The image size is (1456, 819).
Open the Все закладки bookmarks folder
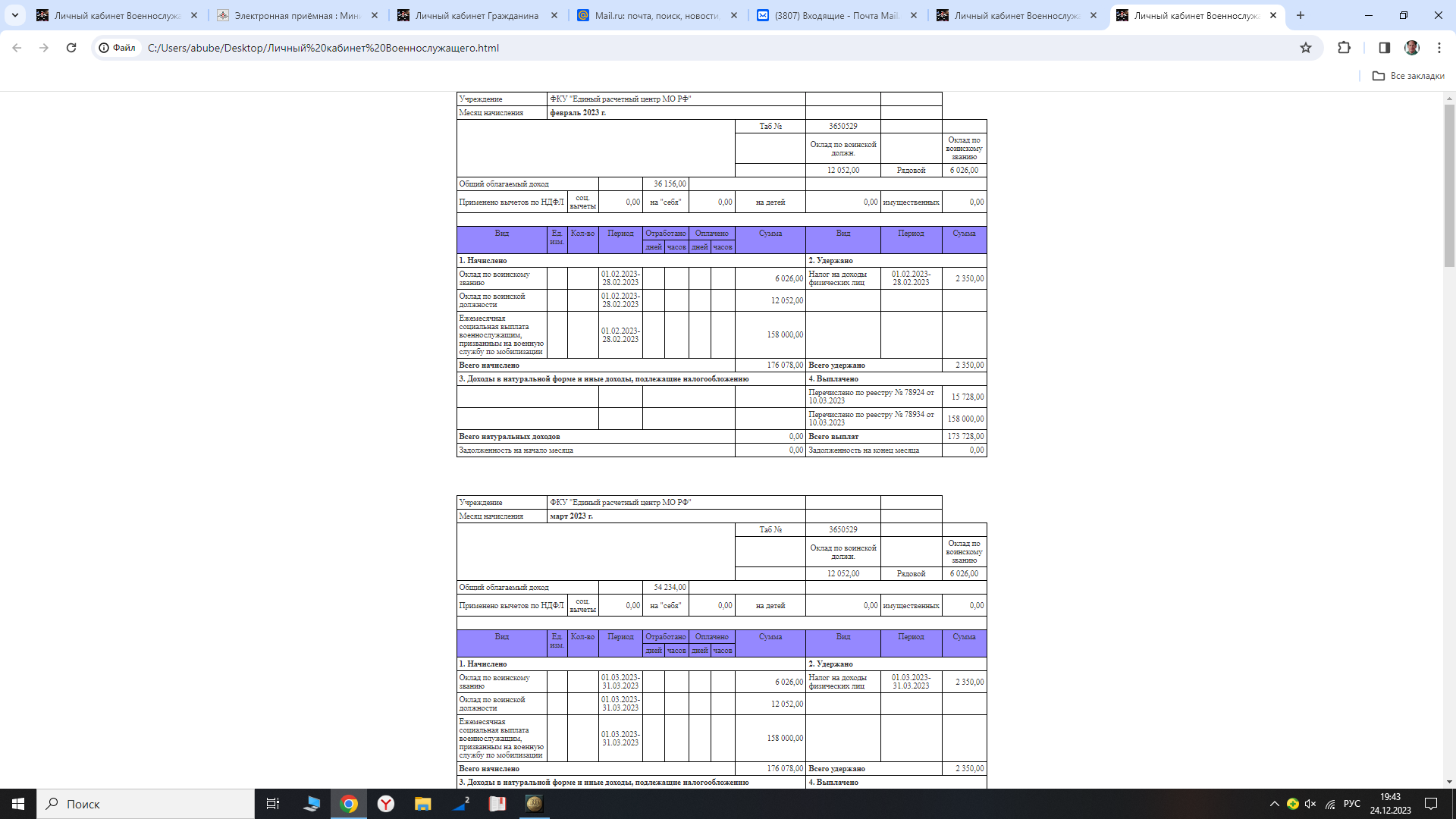click(1408, 76)
